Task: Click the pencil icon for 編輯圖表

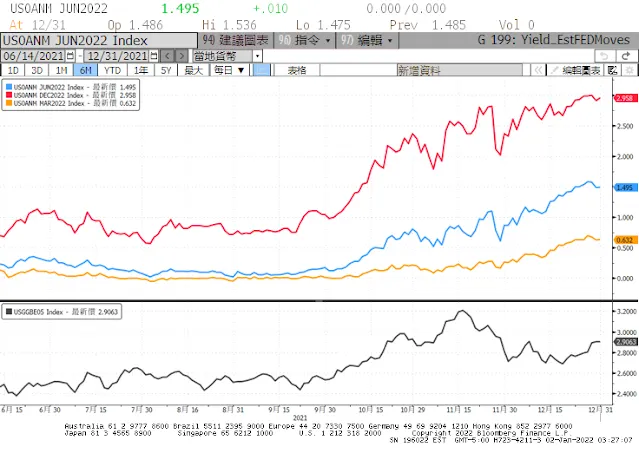Action: 554,70
